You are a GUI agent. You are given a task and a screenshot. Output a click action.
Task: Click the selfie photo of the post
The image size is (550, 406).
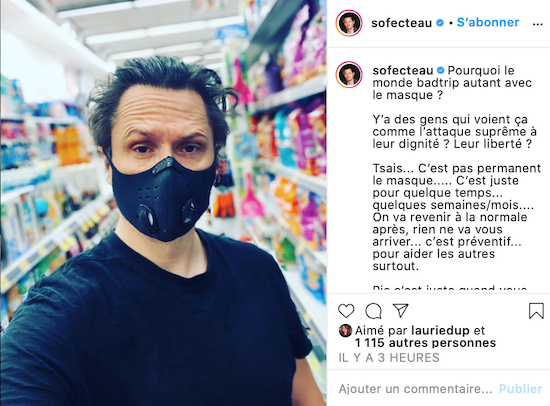[x=163, y=203]
